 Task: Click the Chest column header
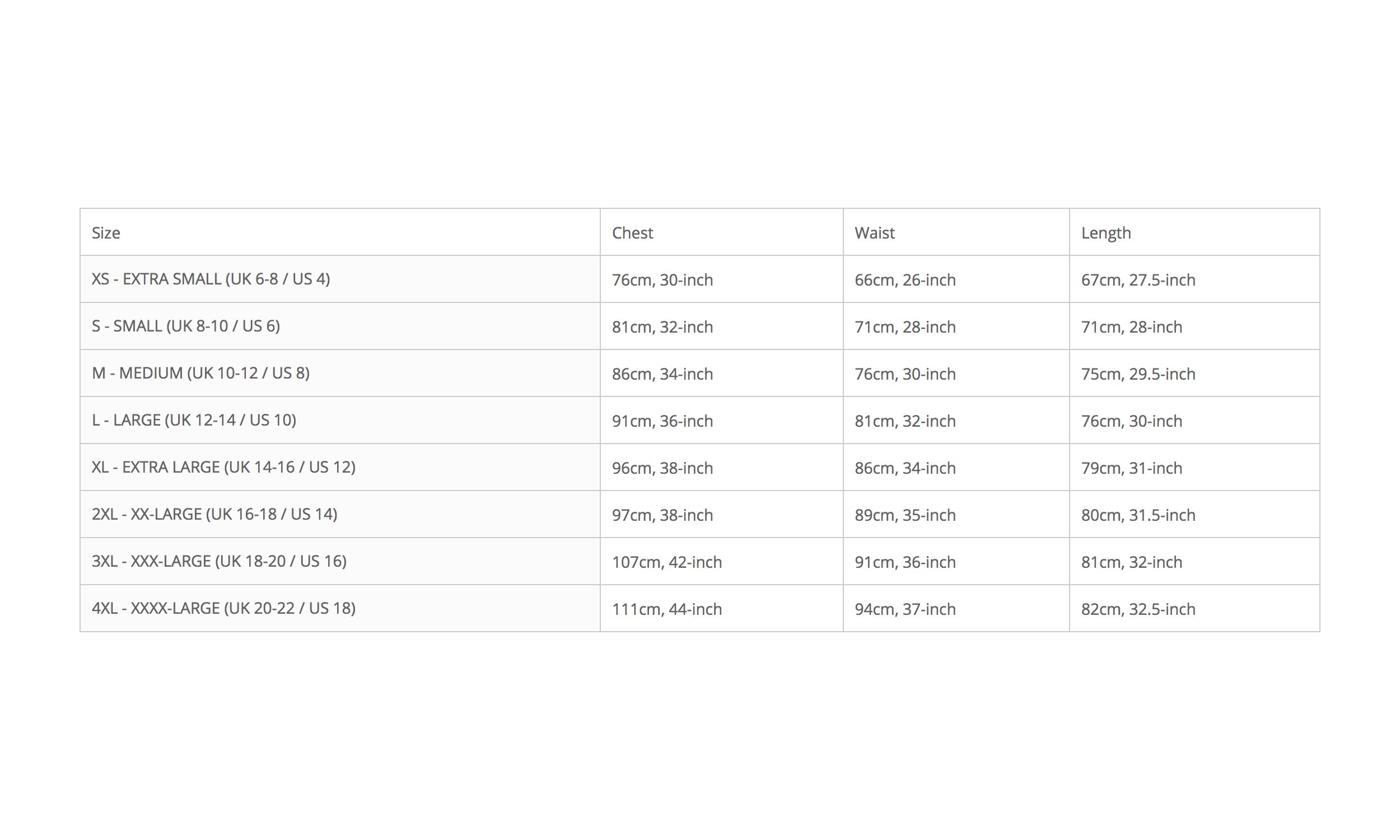coord(632,232)
